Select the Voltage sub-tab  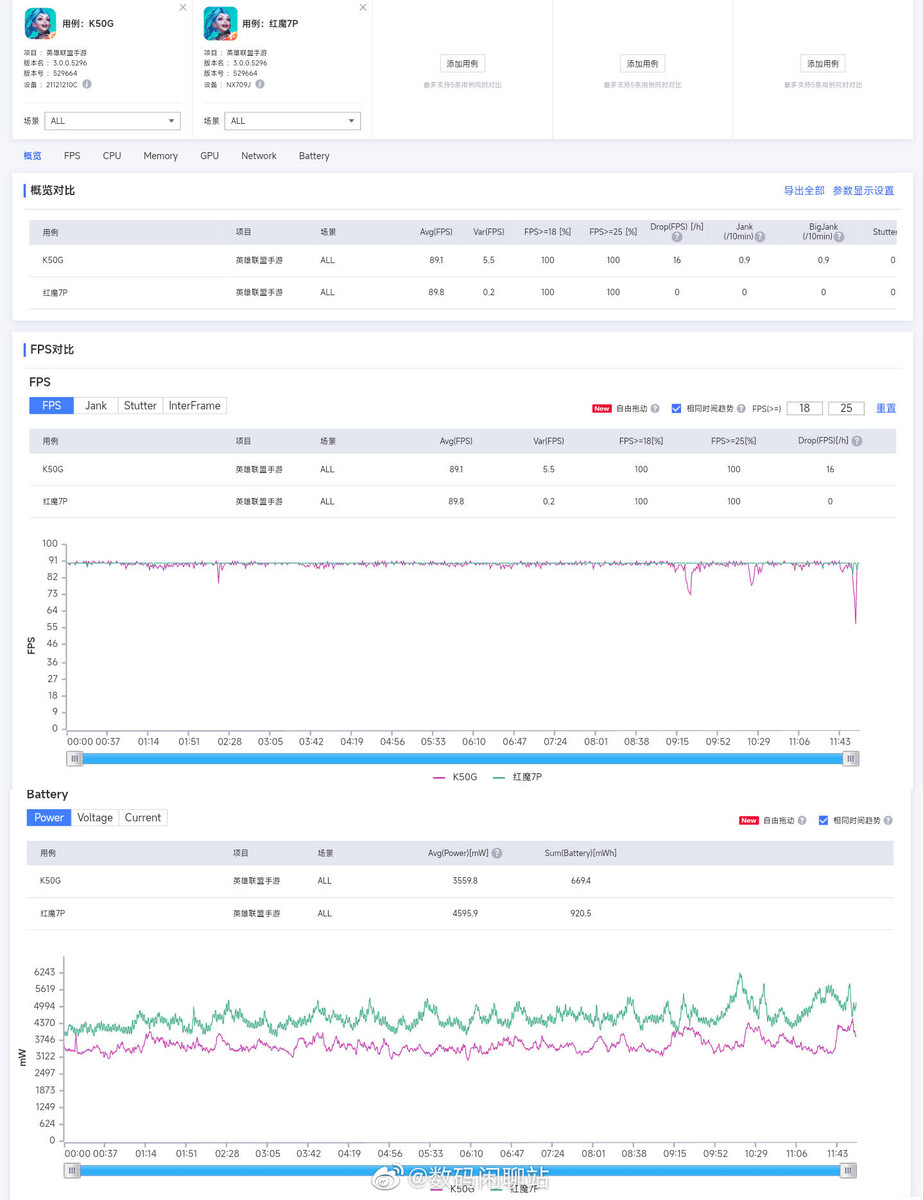click(95, 818)
